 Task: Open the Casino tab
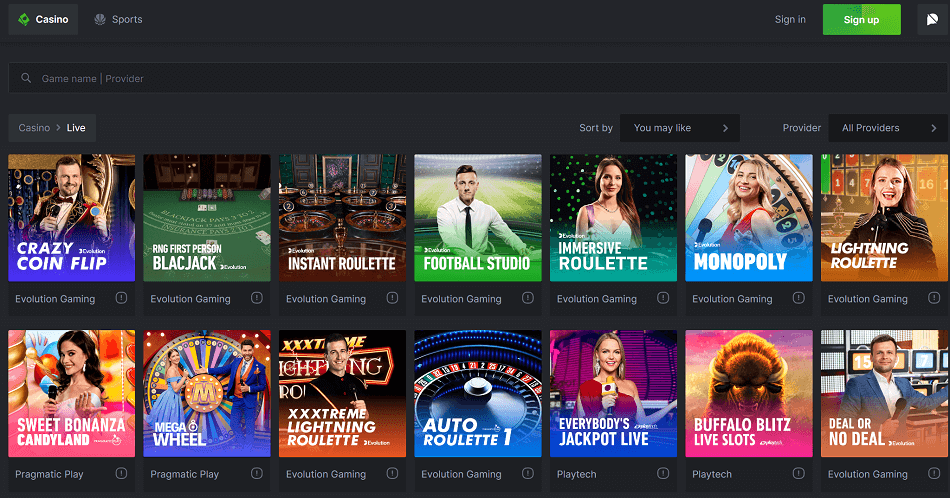click(43, 19)
